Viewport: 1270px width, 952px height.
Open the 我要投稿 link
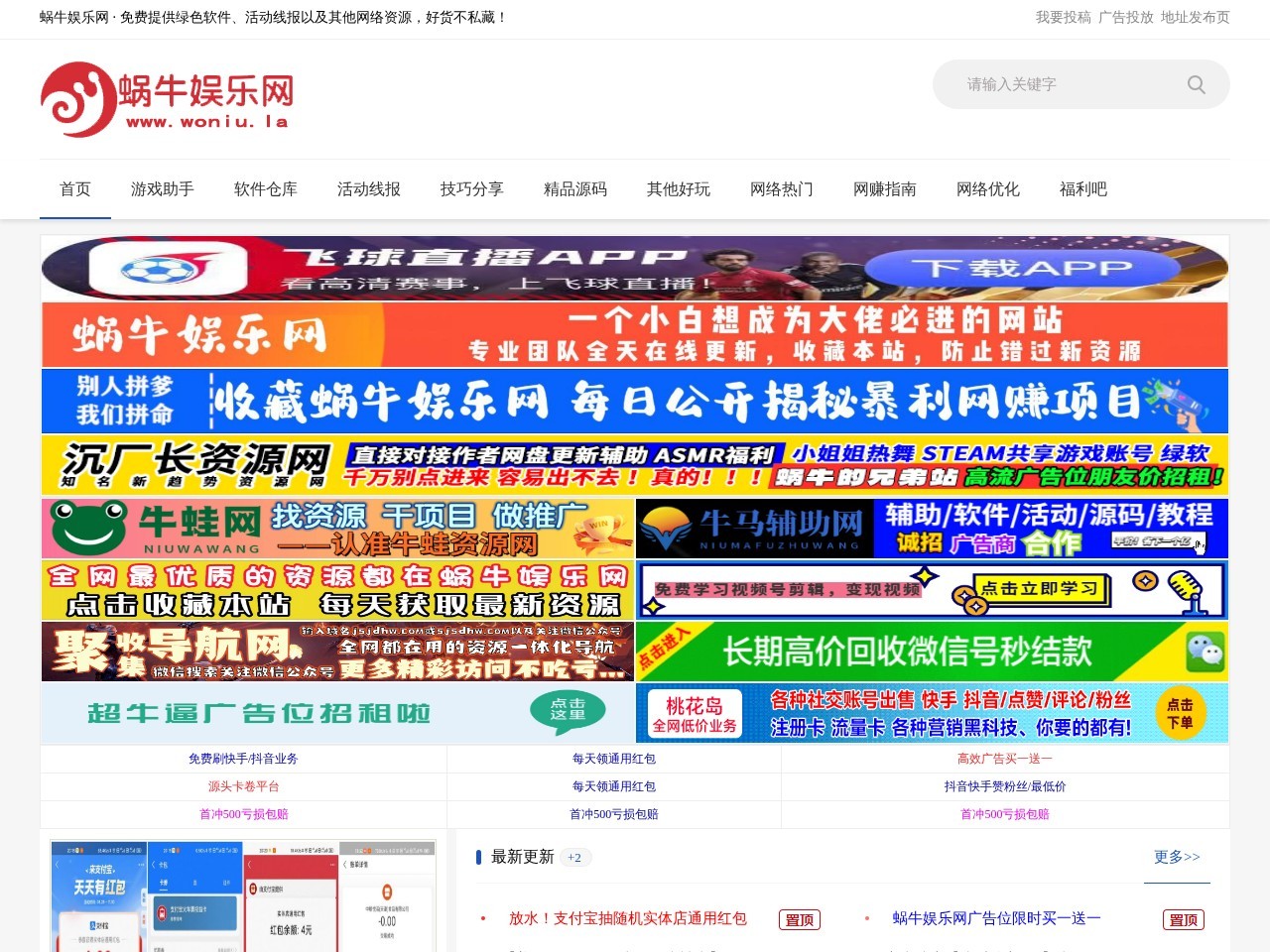pyautogui.click(x=1063, y=17)
